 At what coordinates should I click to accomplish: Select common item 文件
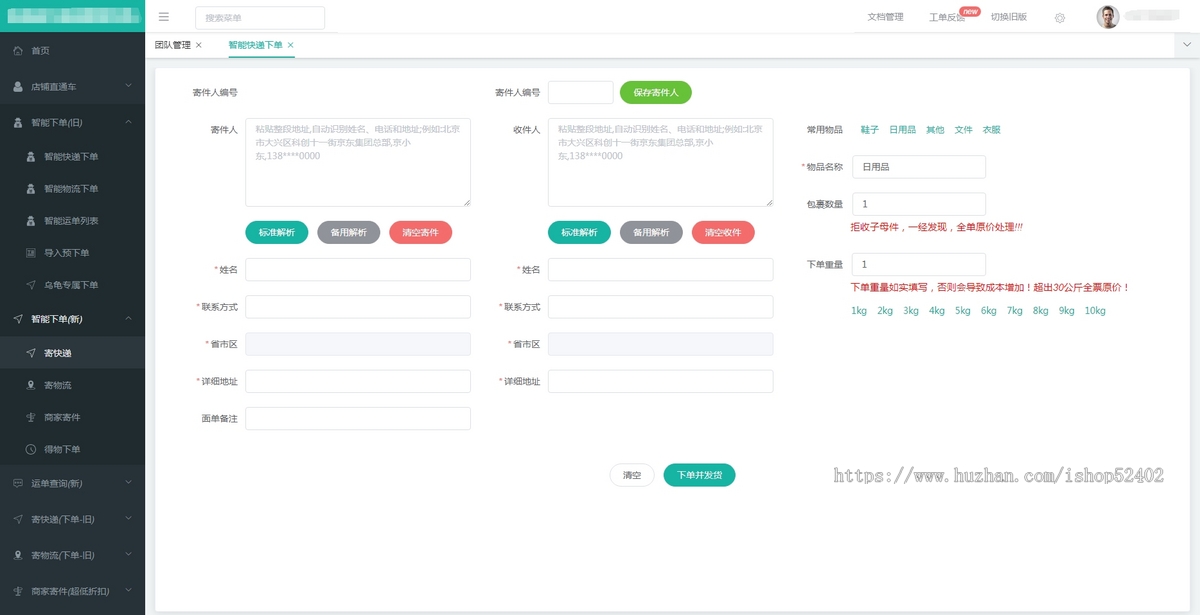[963, 130]
